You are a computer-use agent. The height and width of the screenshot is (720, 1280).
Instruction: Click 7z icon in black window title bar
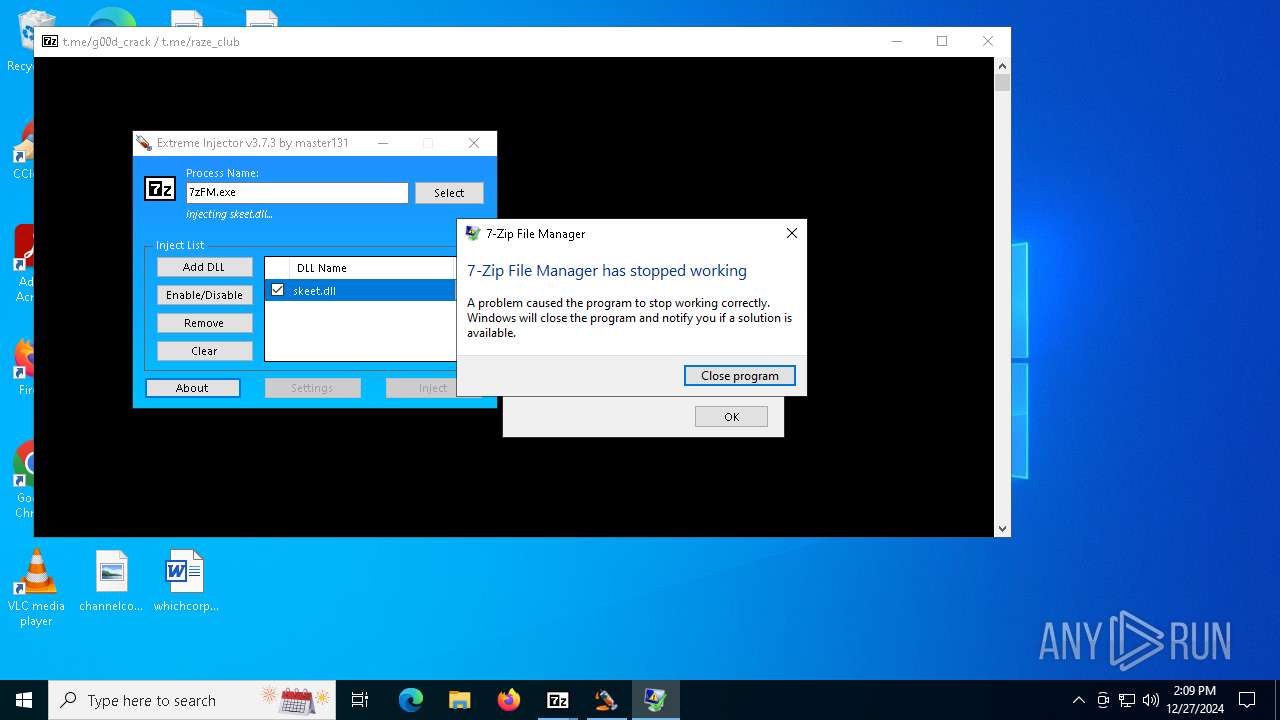[50, 42]
